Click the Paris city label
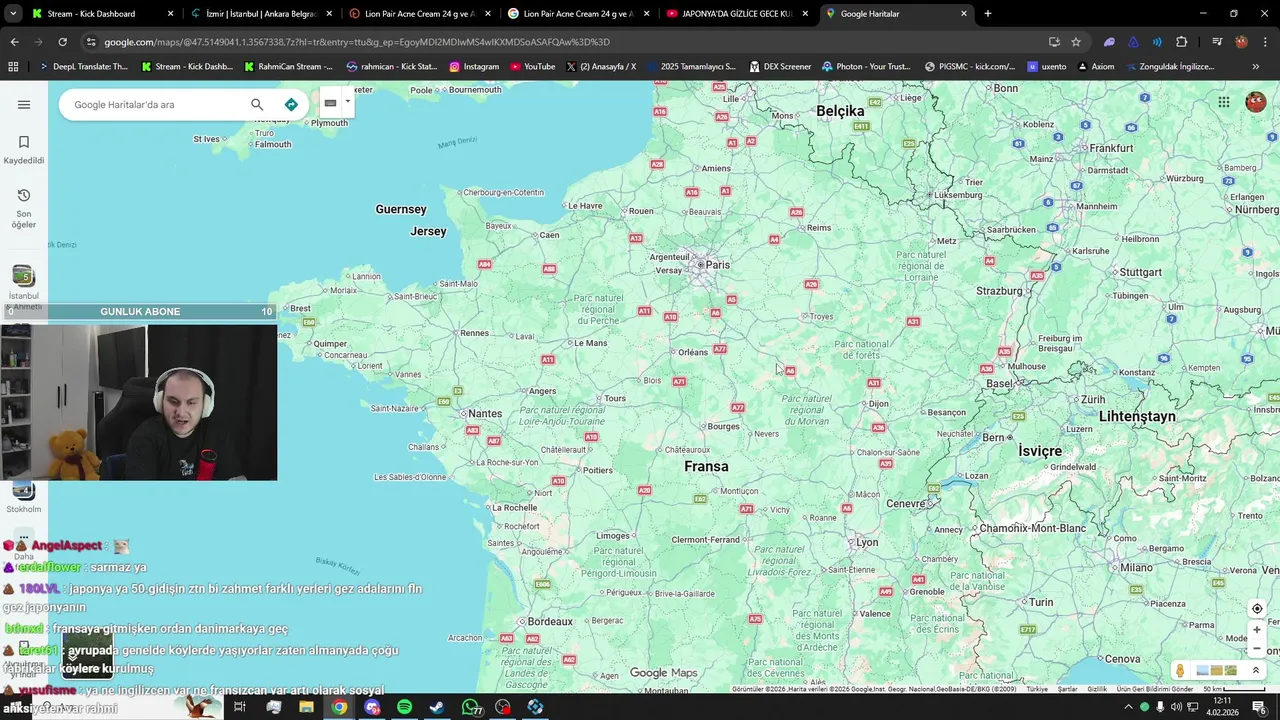The image size is (1280, 720). tap(718, 265)
